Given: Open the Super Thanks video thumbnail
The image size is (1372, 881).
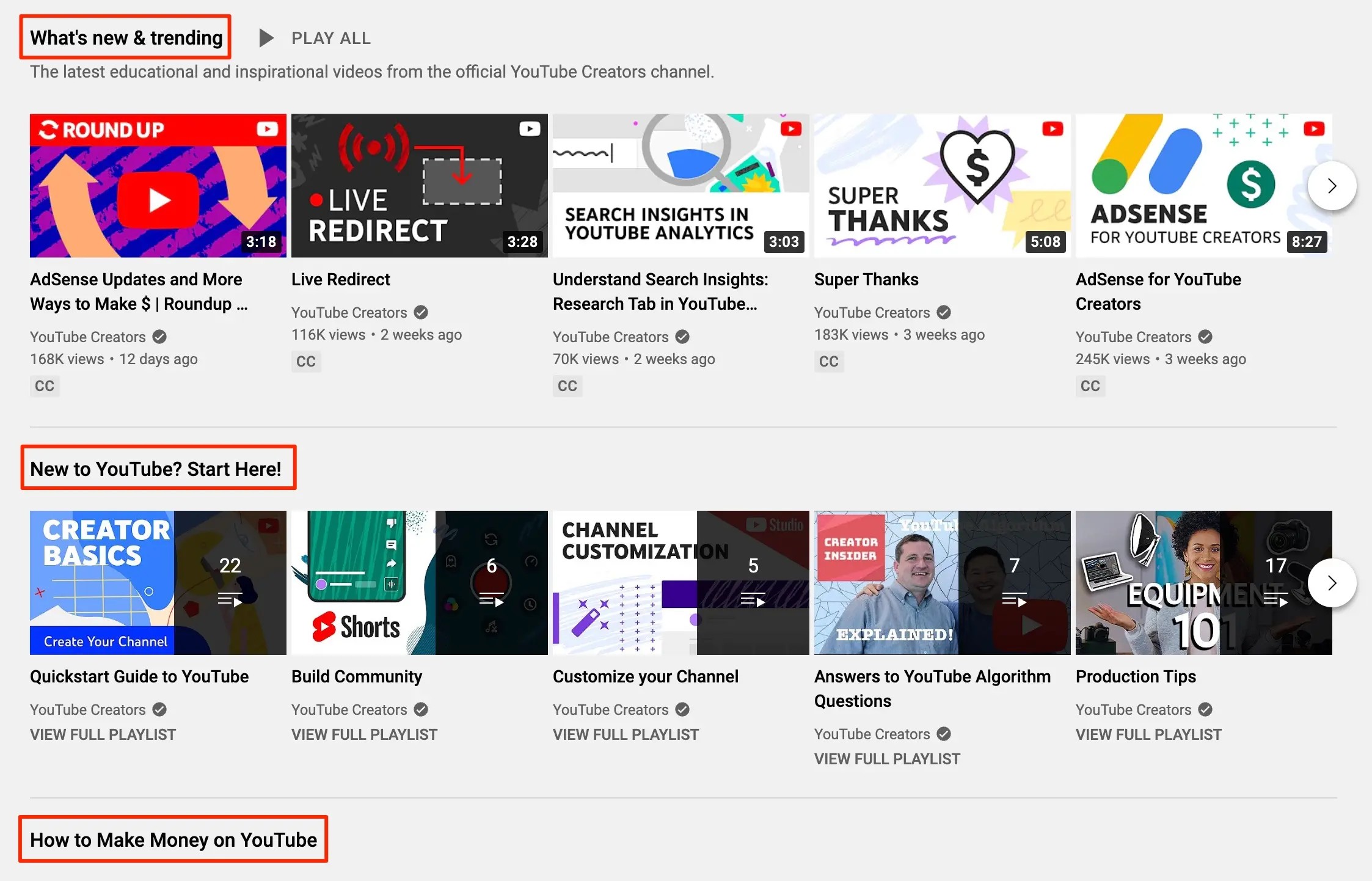Looking at the screenshot, I should 942,186.
